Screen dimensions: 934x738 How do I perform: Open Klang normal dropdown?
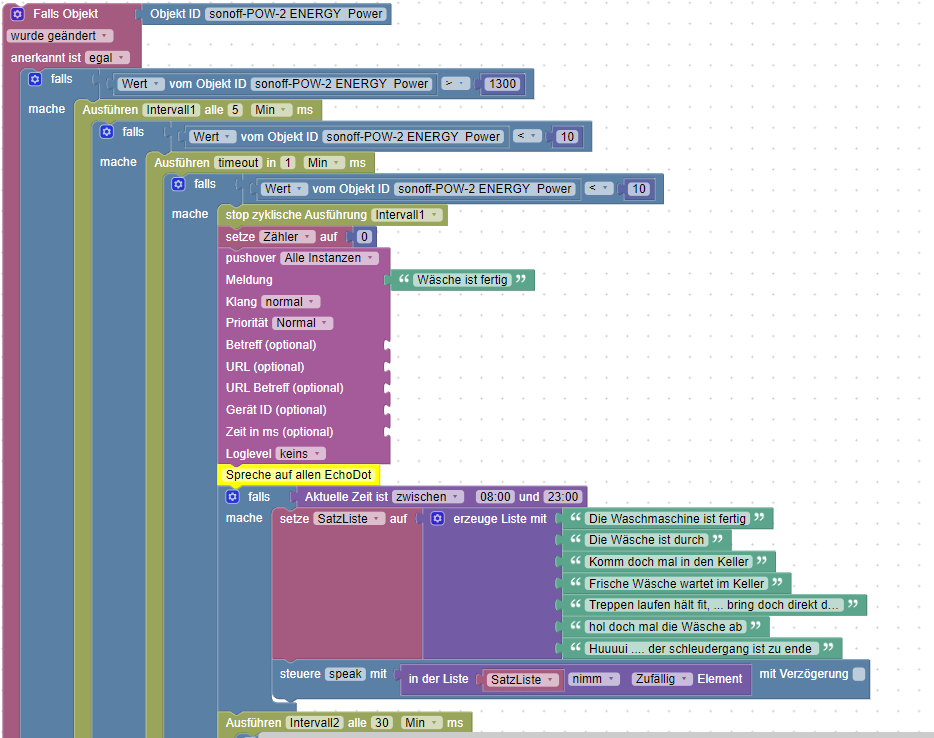pyautogui.click(x=291, y=302)
